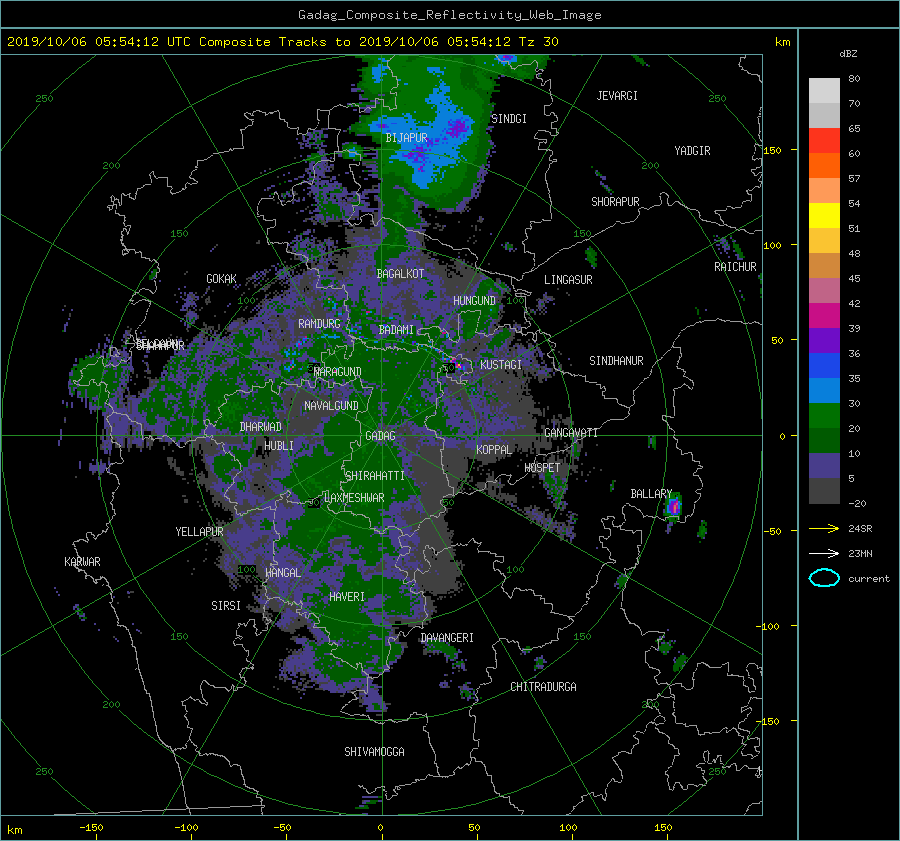Click the HUBLI city label
The width and height of the screenshot is (900, 841).
(x=279, y=445)
